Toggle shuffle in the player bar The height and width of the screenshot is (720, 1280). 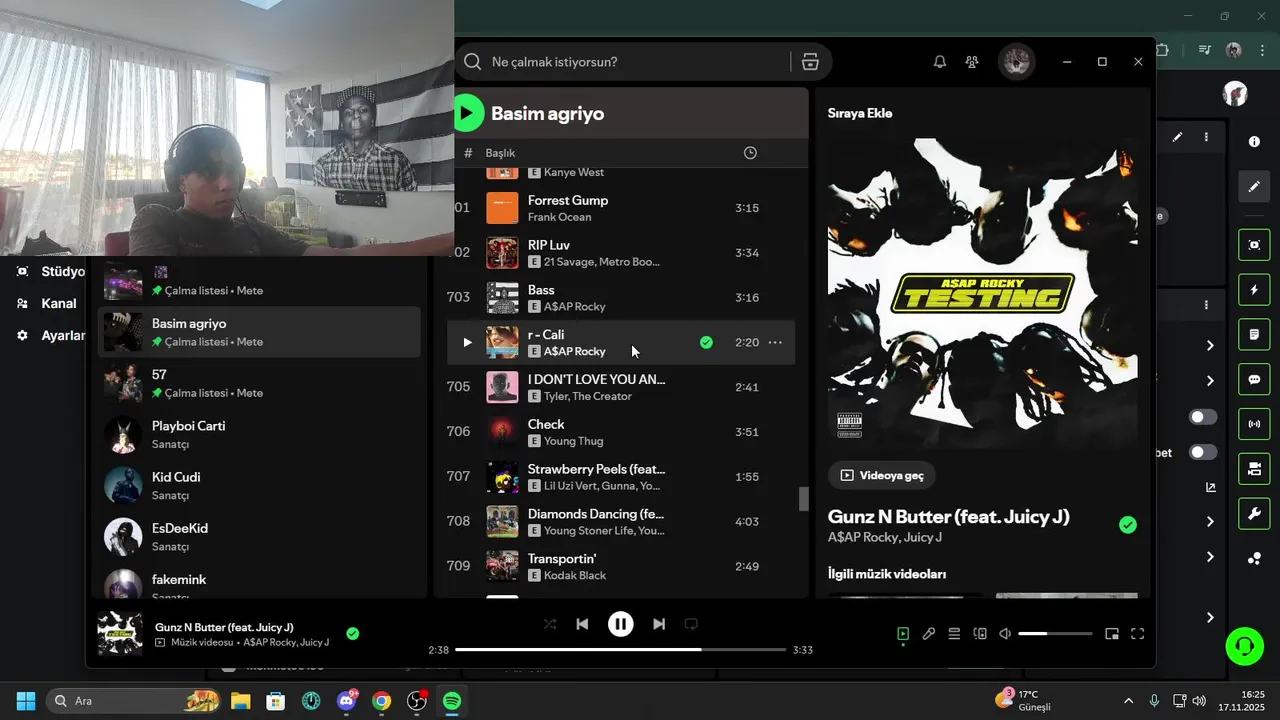[550, 624]
